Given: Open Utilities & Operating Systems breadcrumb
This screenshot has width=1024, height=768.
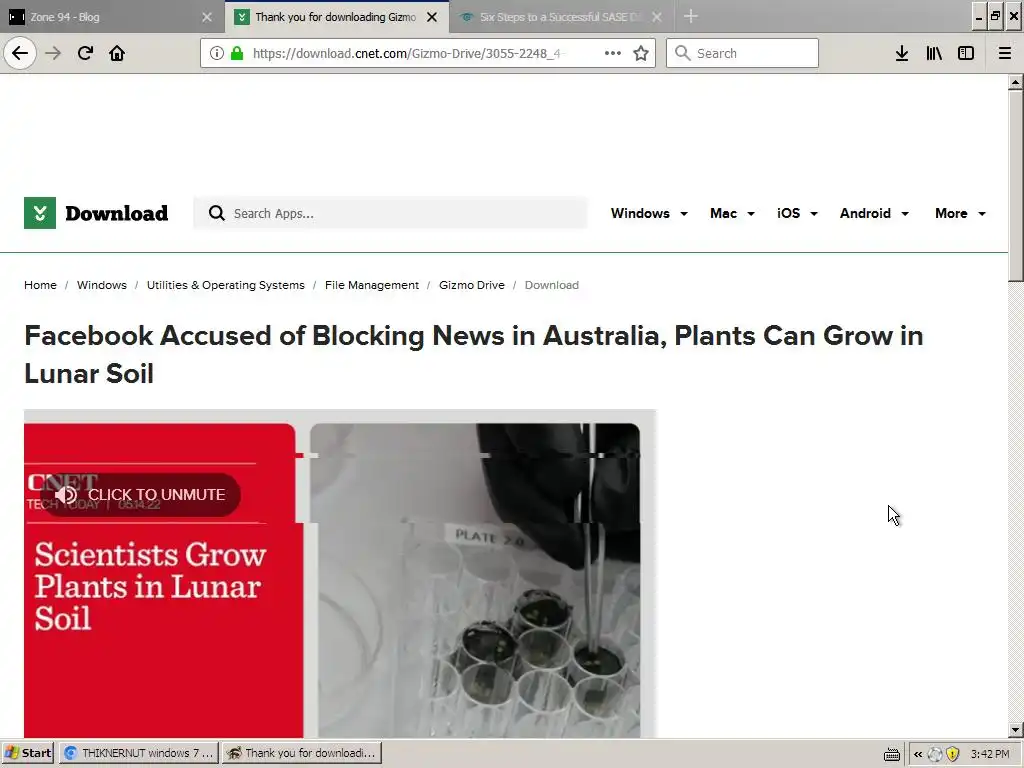Looking at the screenshot, I should (x=225, y=285).
